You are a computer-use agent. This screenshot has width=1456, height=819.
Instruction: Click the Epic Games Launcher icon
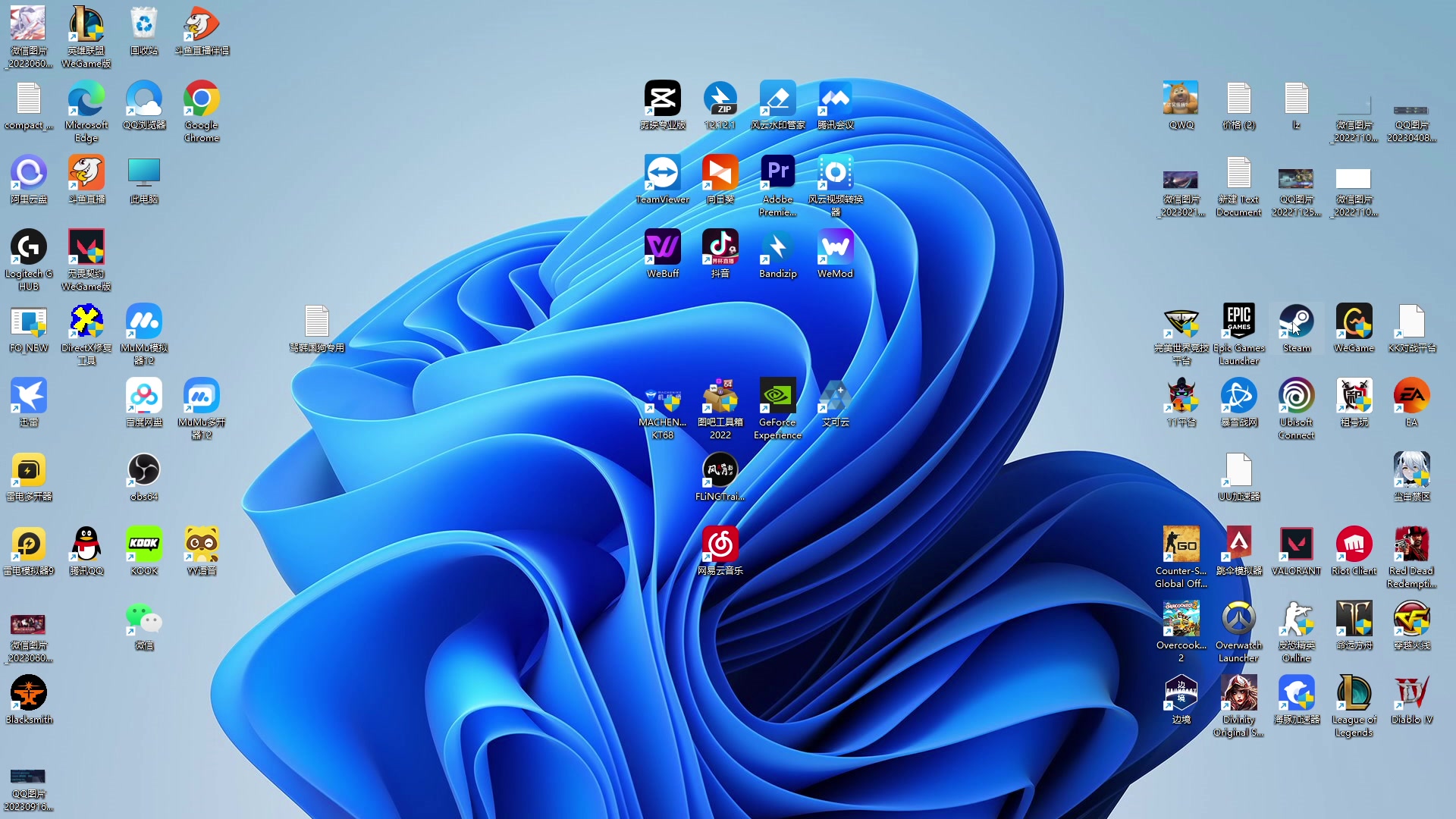[1238, 322]
